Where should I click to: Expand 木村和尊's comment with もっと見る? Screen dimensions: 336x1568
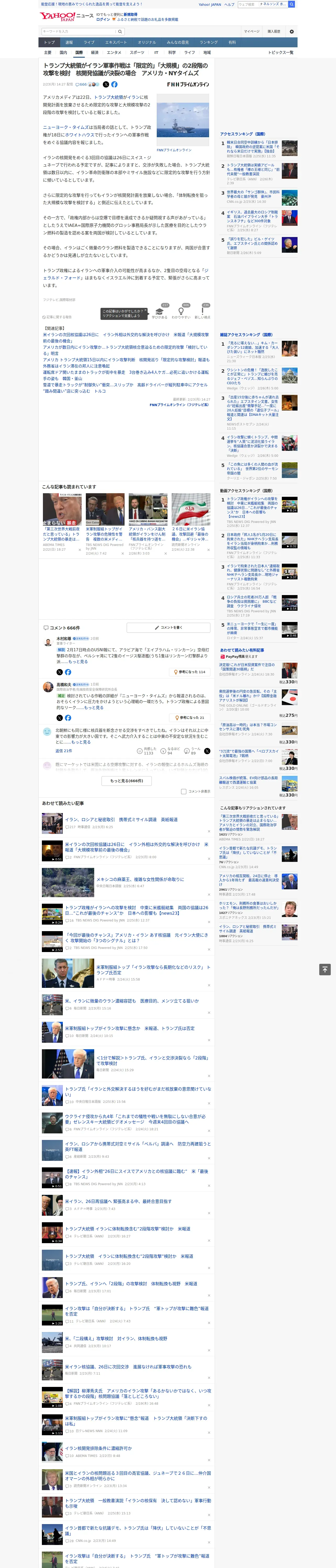(x=78, y=662)
